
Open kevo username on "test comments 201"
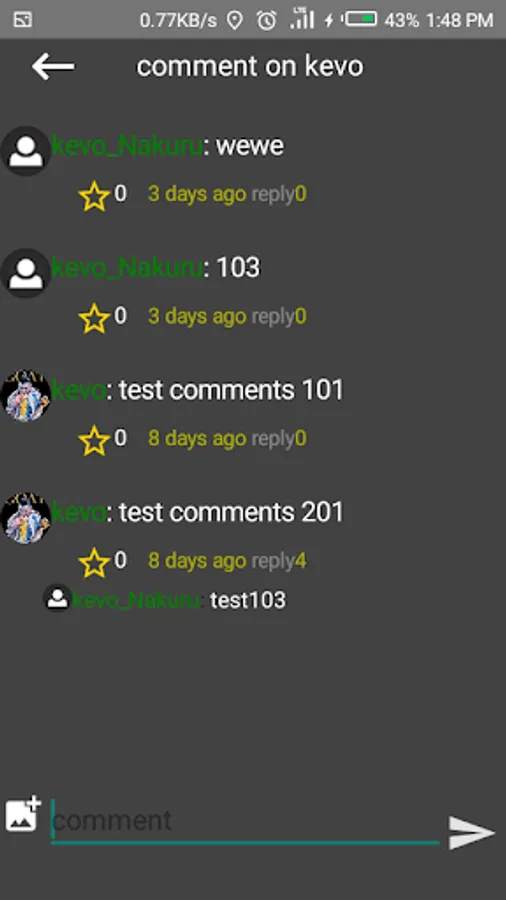point(78,512)
